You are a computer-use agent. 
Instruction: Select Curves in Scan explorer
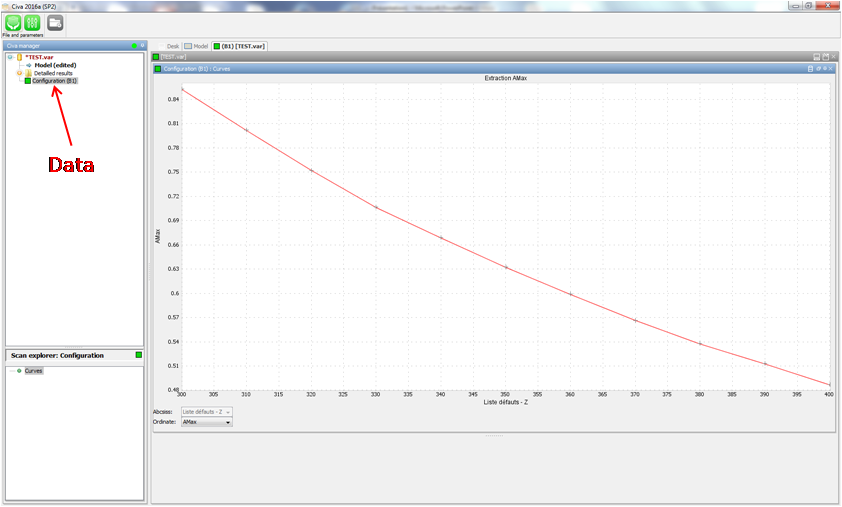(34, 371)
